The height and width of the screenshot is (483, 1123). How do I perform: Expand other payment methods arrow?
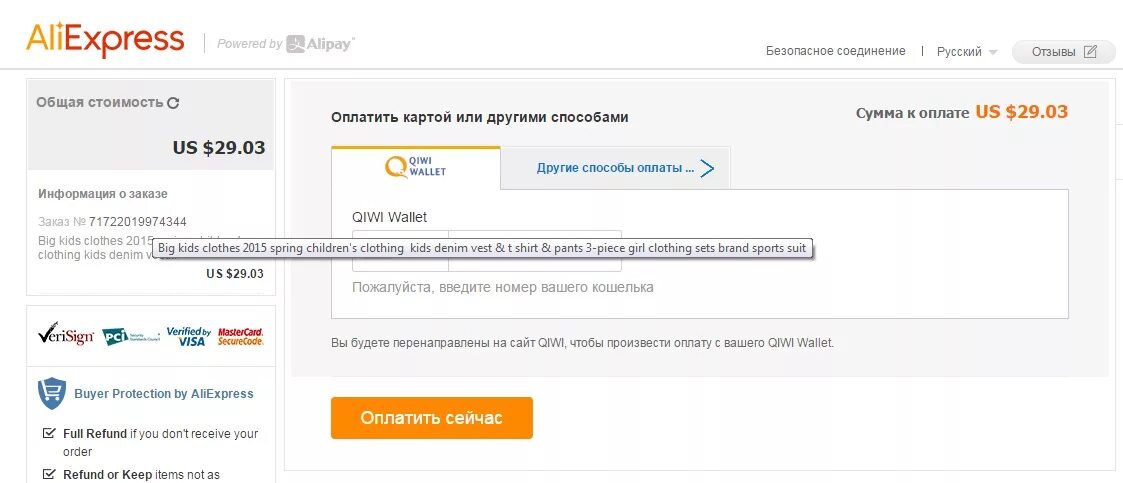707,168
